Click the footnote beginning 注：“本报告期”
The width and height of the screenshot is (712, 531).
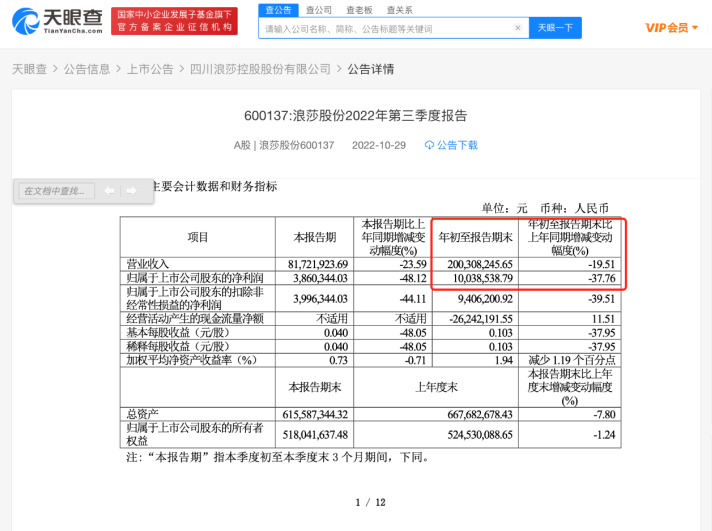277,457
